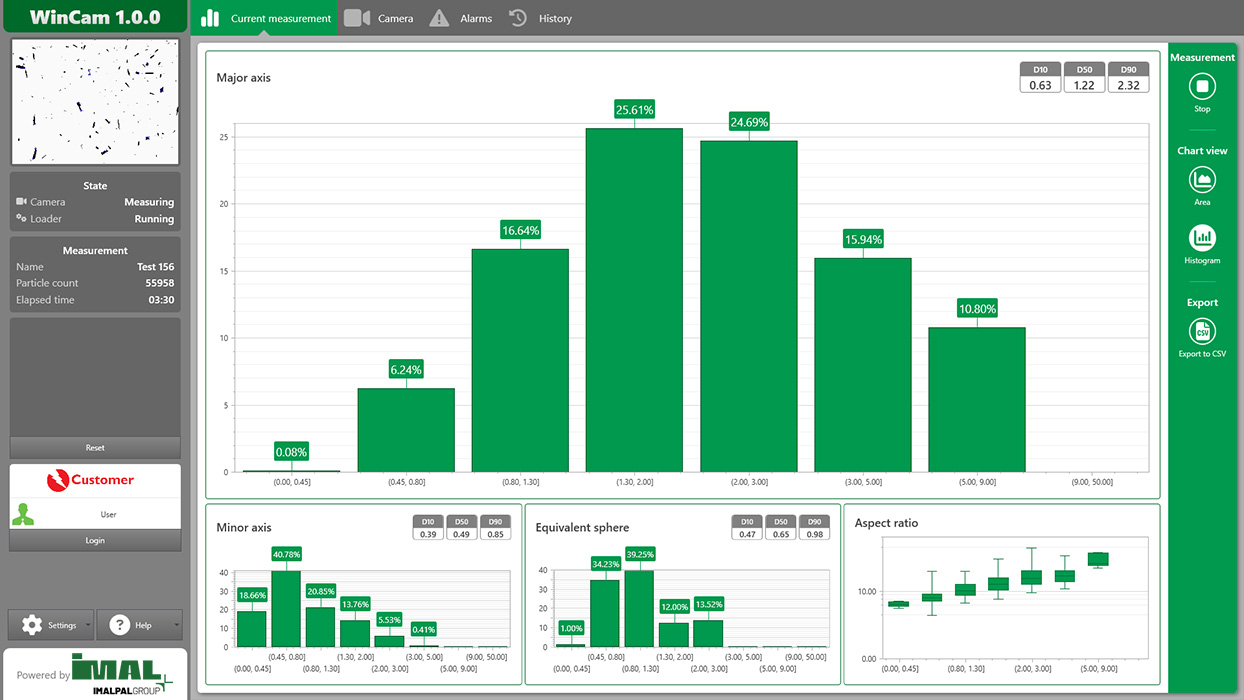Go to the History tab

tap(541, 18)
